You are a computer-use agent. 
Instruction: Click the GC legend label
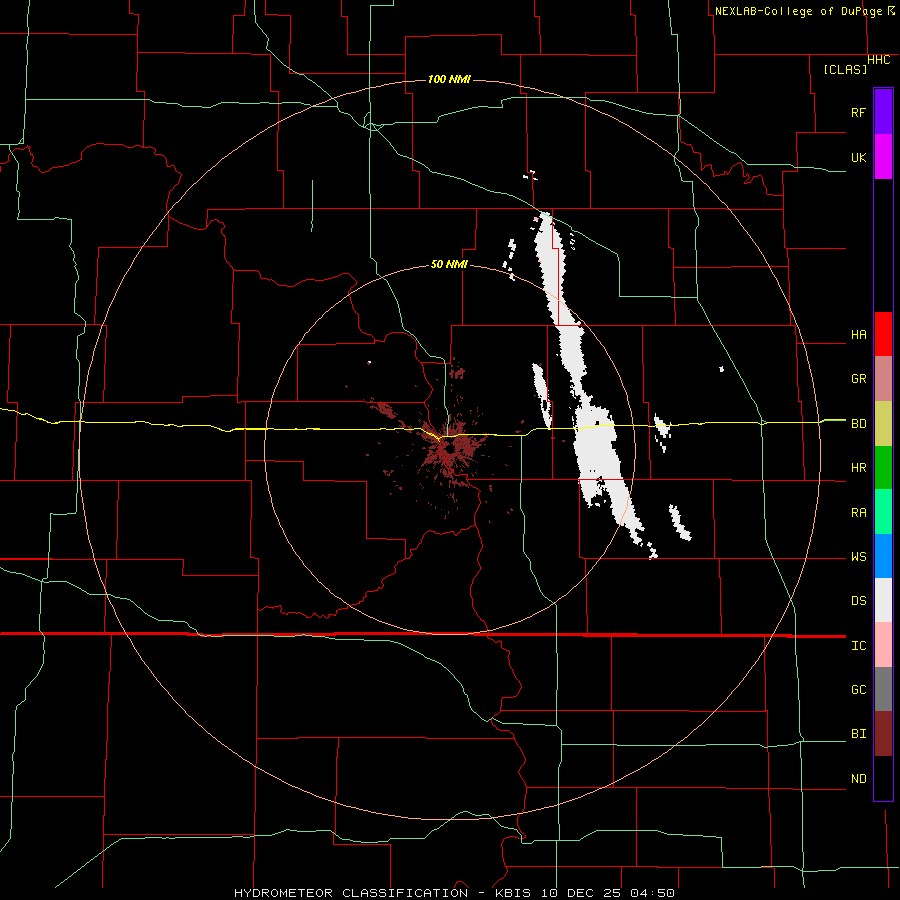tap(858, 689)
